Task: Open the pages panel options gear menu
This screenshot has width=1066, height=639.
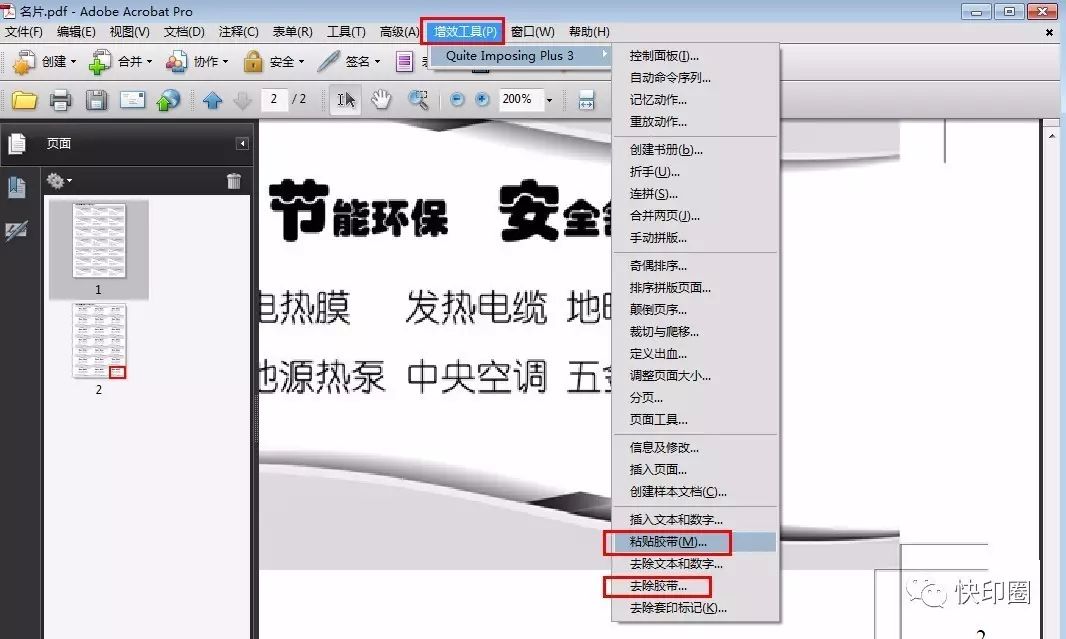Action: [x=56, y=181]
